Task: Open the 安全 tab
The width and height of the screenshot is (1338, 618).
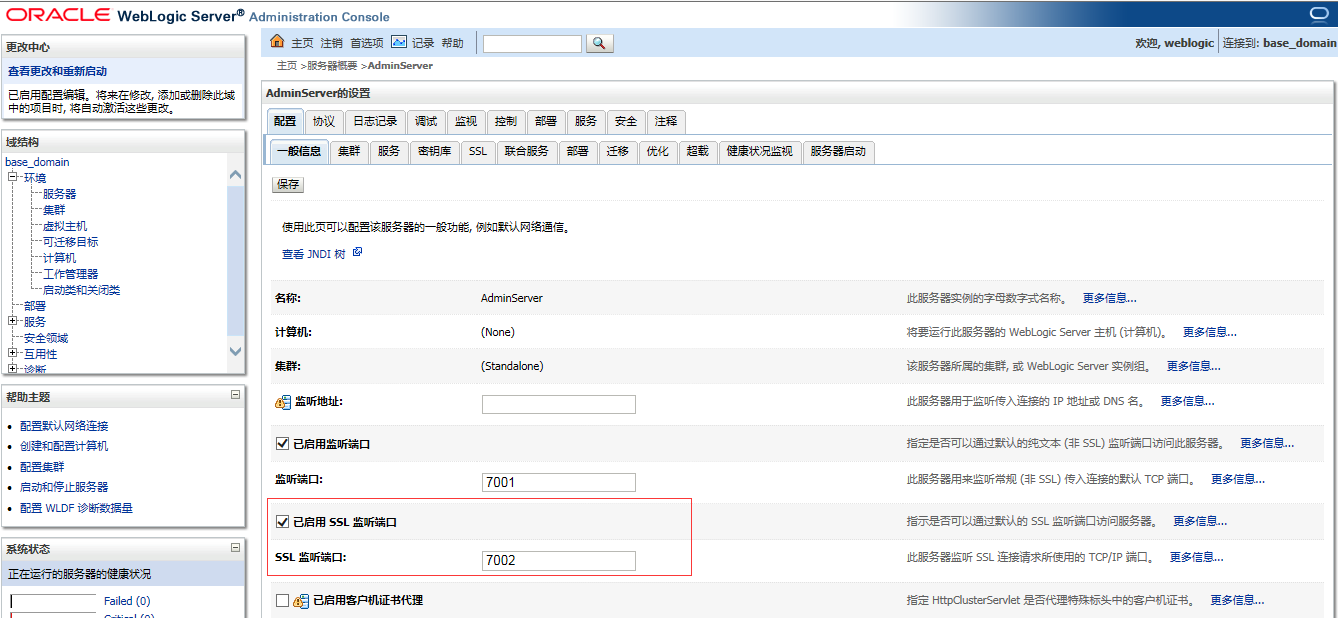Action: pos(626,121)
